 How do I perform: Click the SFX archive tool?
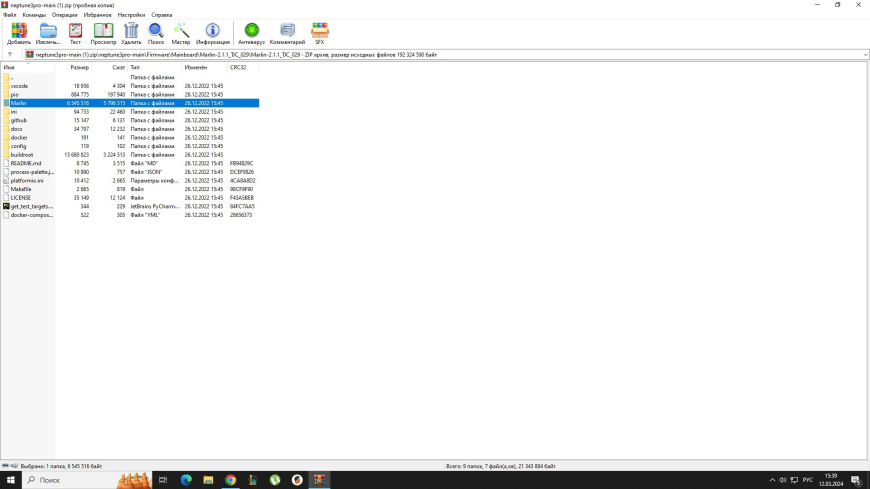click(x=320, y=34)
